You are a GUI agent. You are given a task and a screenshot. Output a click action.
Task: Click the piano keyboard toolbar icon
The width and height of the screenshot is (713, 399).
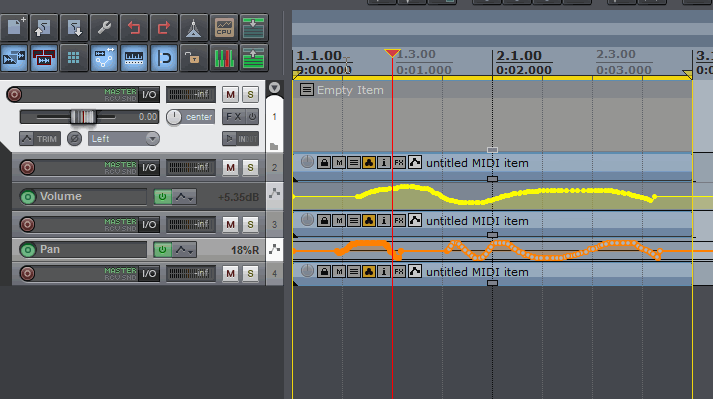(134, 58)
